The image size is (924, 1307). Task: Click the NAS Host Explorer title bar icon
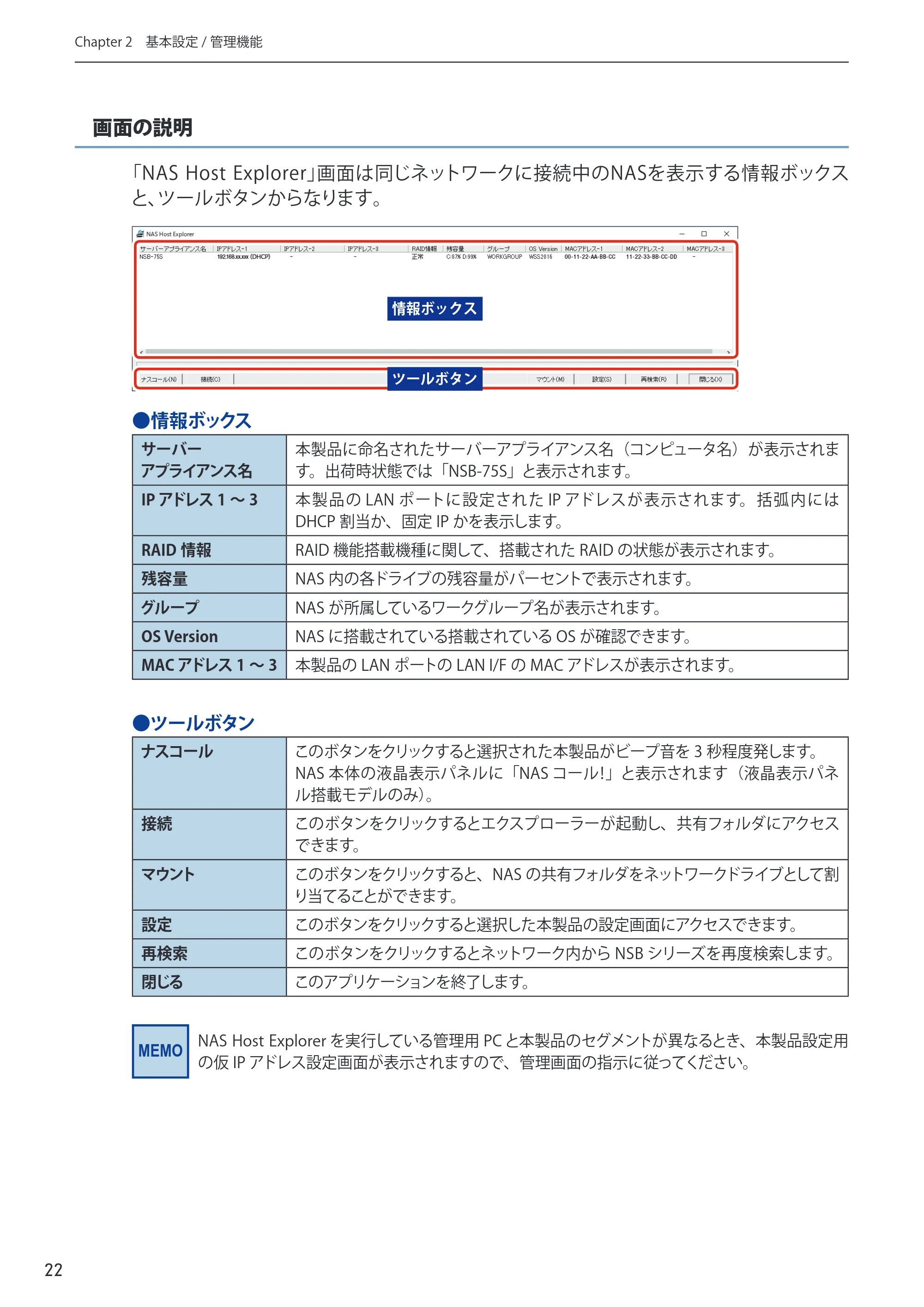tap(140, 234)
